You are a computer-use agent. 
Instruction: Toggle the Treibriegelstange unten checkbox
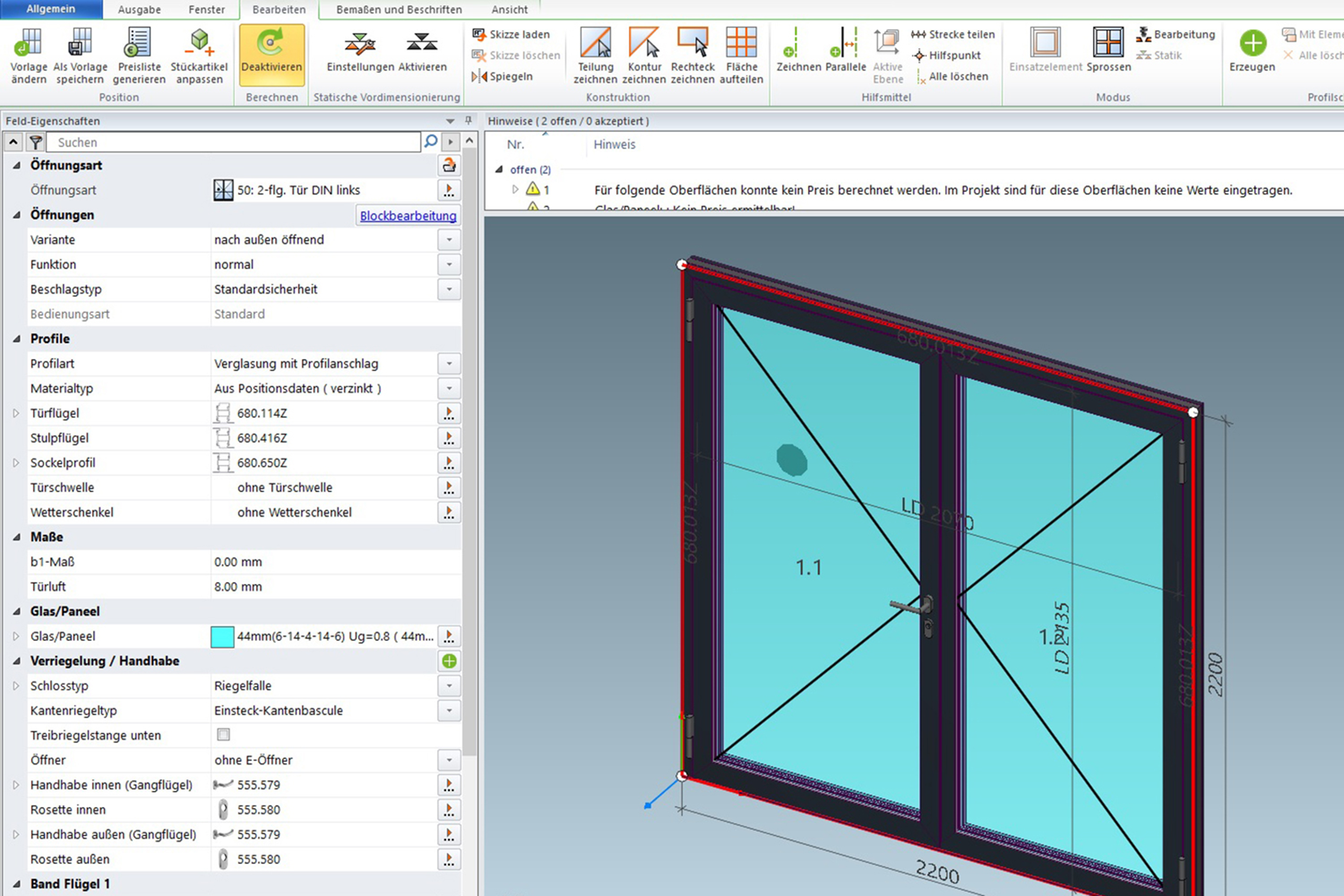pyautogui.click(x=224, y=734)
